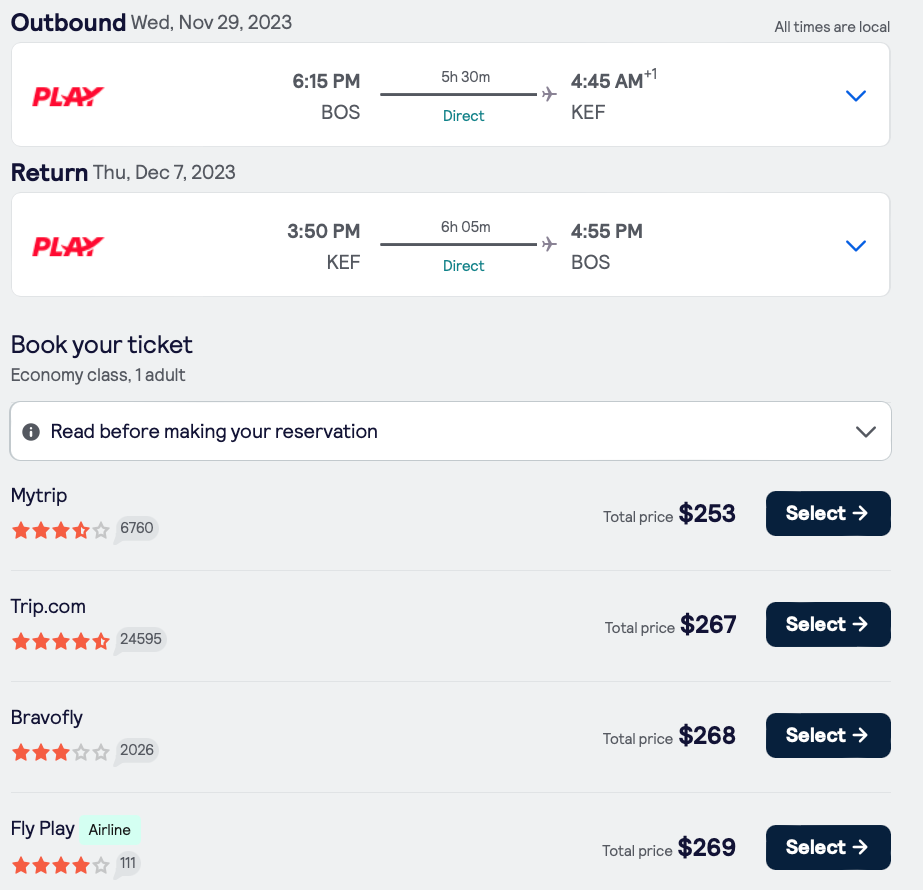This screenshot has height=890, width=923.
Task: Click the info icon beside Read before reservation
Action: (x=31, y=432)
